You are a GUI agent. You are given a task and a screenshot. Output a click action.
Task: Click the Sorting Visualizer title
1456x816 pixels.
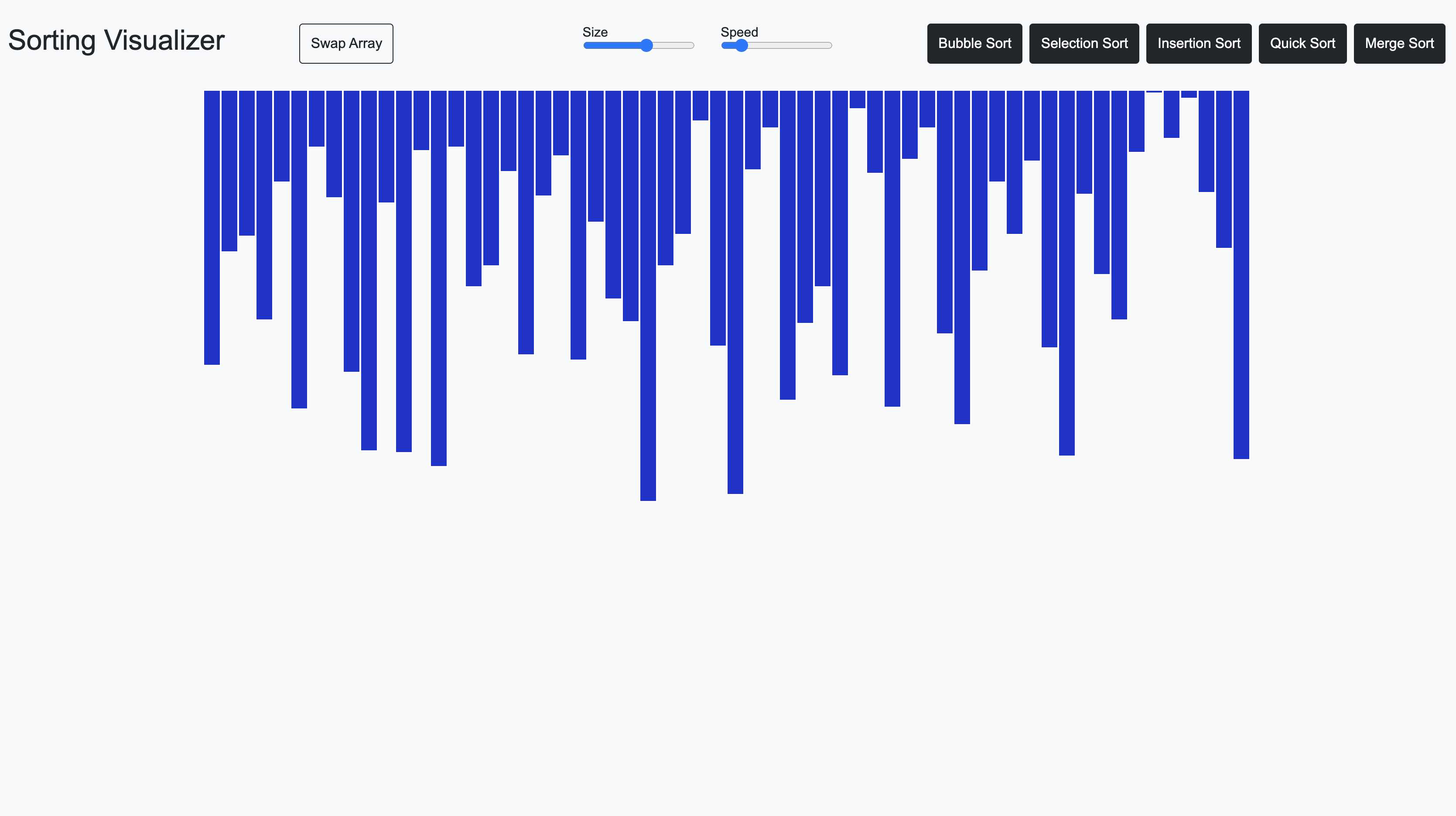[x=116, y=40]
